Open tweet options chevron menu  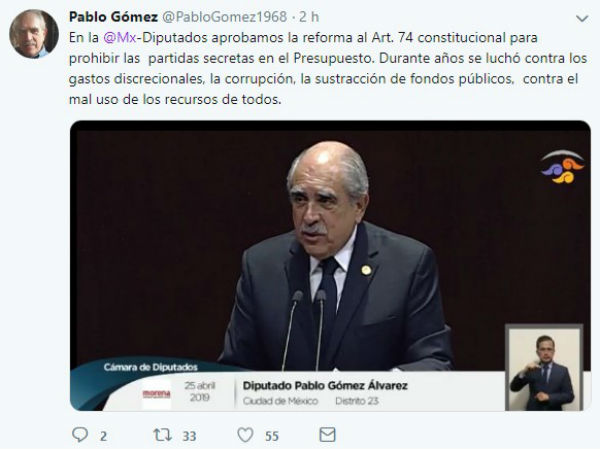[x=582, y=18]
